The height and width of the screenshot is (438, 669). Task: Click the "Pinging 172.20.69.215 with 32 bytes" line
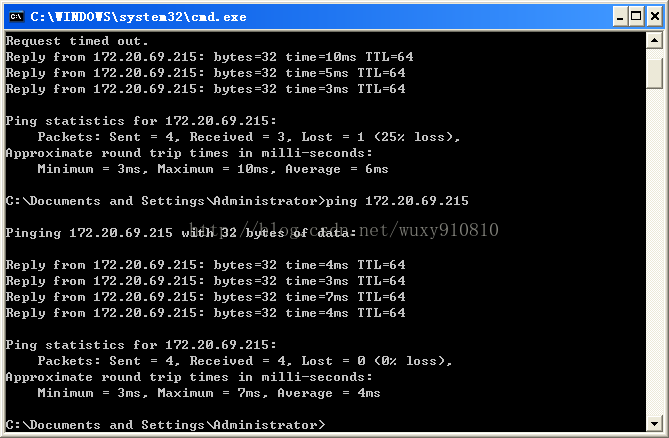pos(180,233)
